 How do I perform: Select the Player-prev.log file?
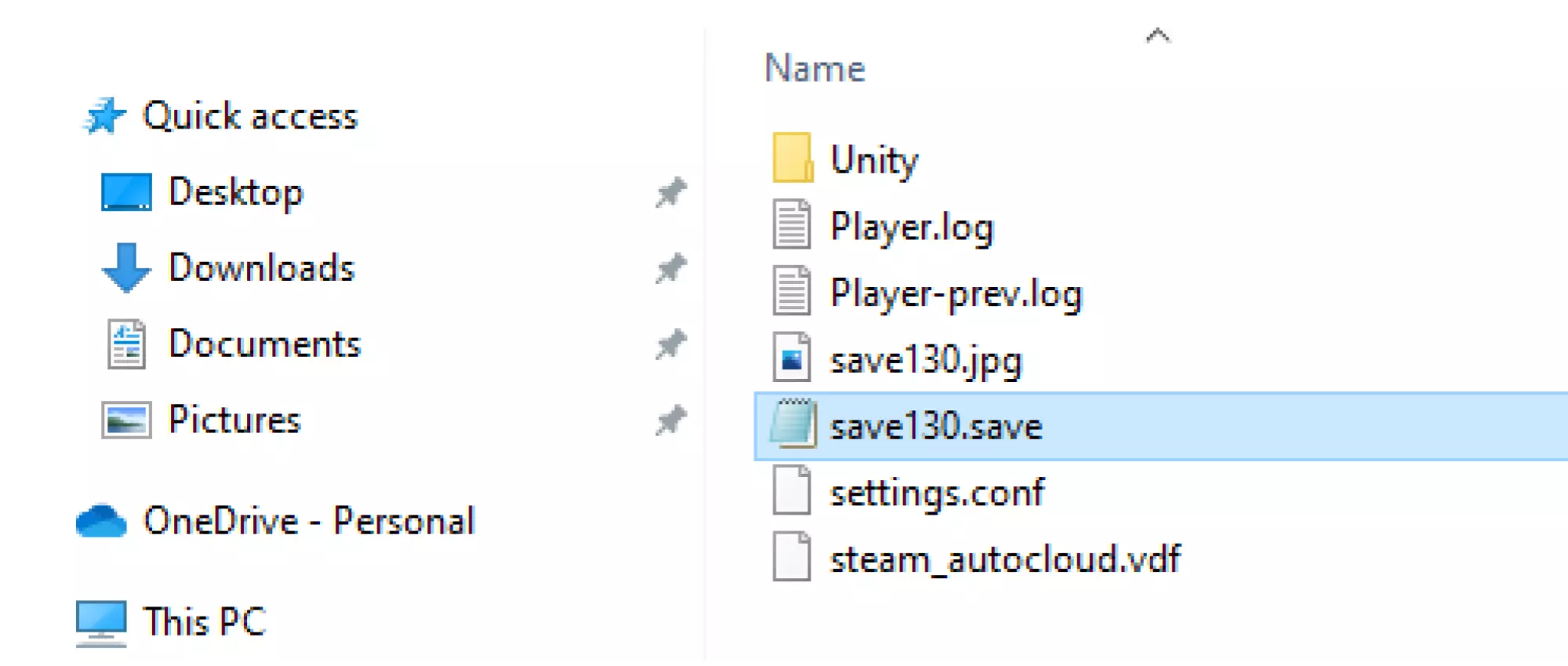956,294
